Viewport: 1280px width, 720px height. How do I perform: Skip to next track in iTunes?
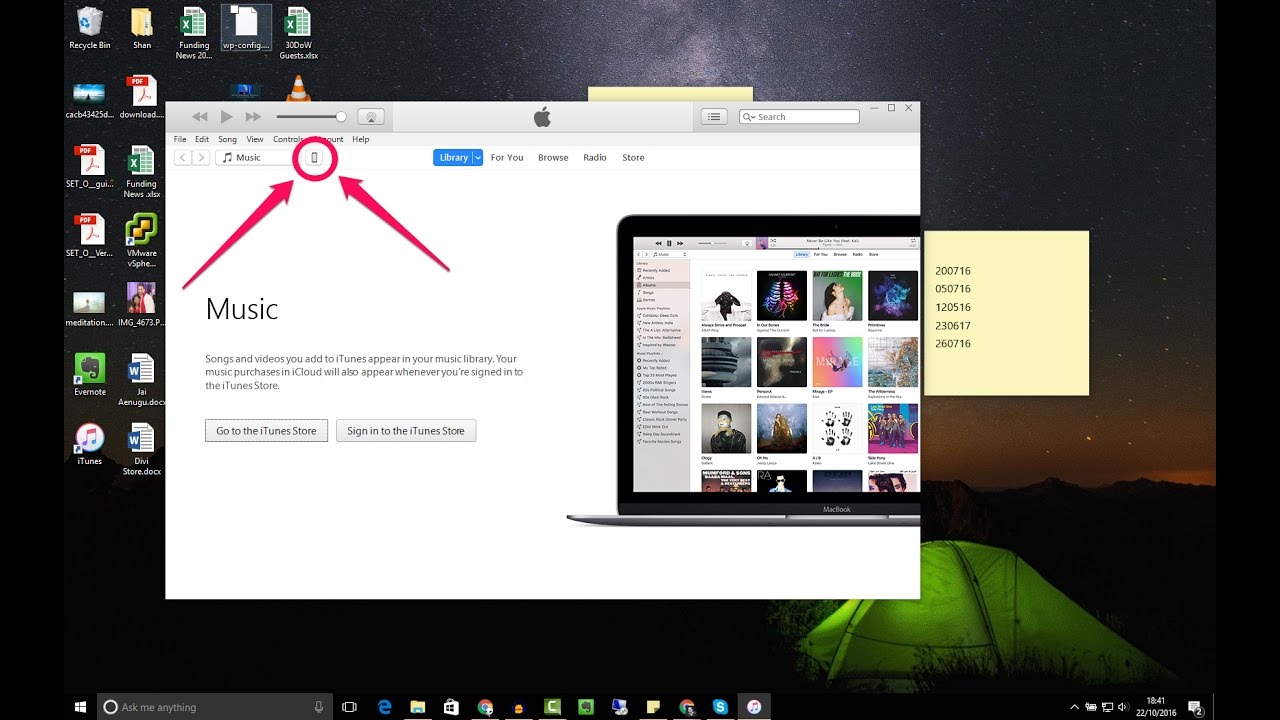(x=253, y=117)
